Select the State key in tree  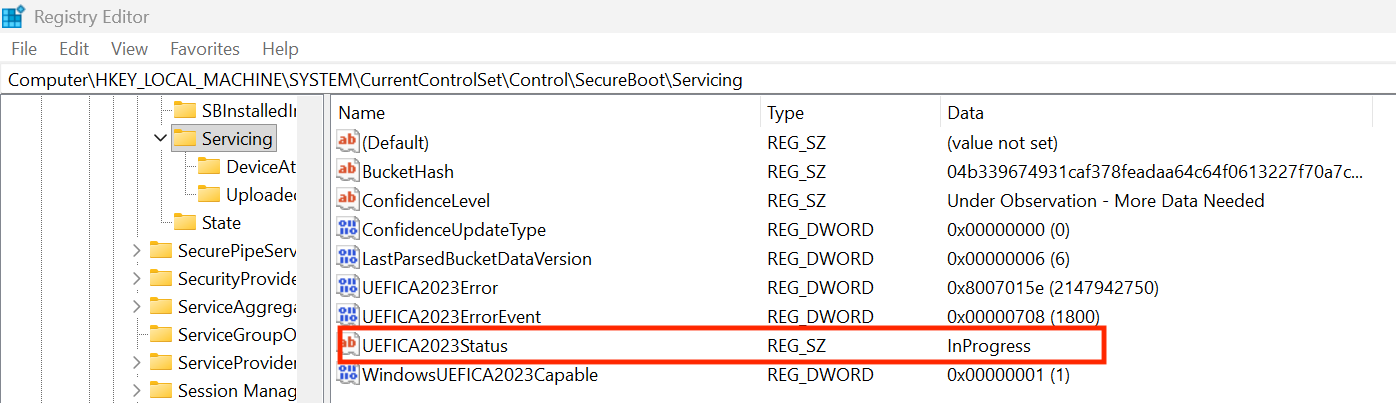tap(221, 222)
